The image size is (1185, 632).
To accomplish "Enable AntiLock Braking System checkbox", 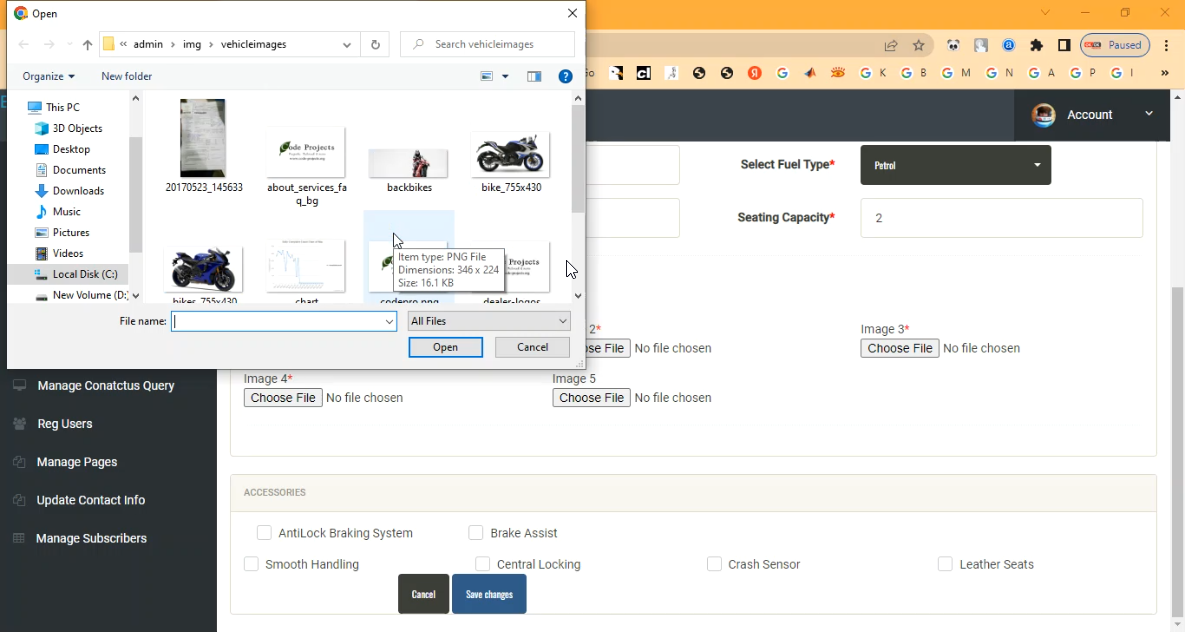I will click(264, 533).
